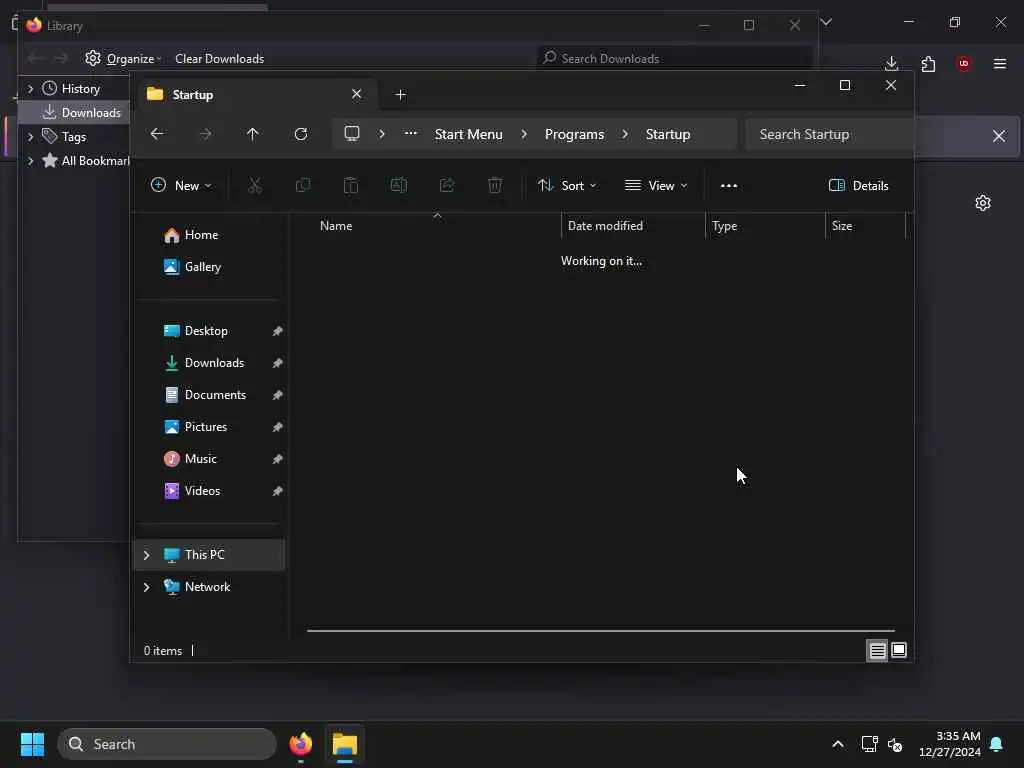Image resolution: width=1024 pixels, height=768 pixels.
Task: Click pin icon next to Music
Action: pyautogui.click(x=278, y=459)
